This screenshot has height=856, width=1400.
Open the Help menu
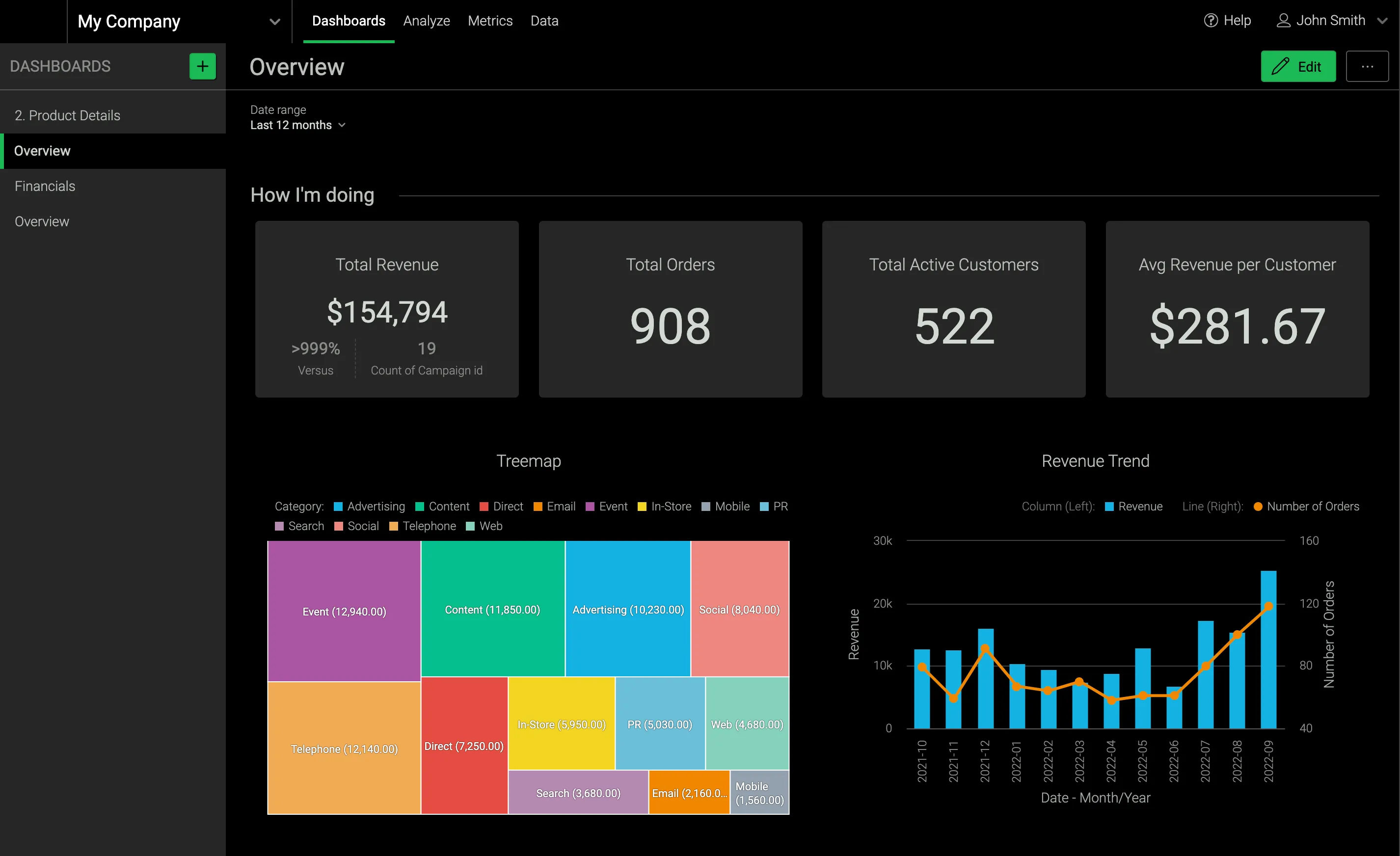coord(1227,21)
